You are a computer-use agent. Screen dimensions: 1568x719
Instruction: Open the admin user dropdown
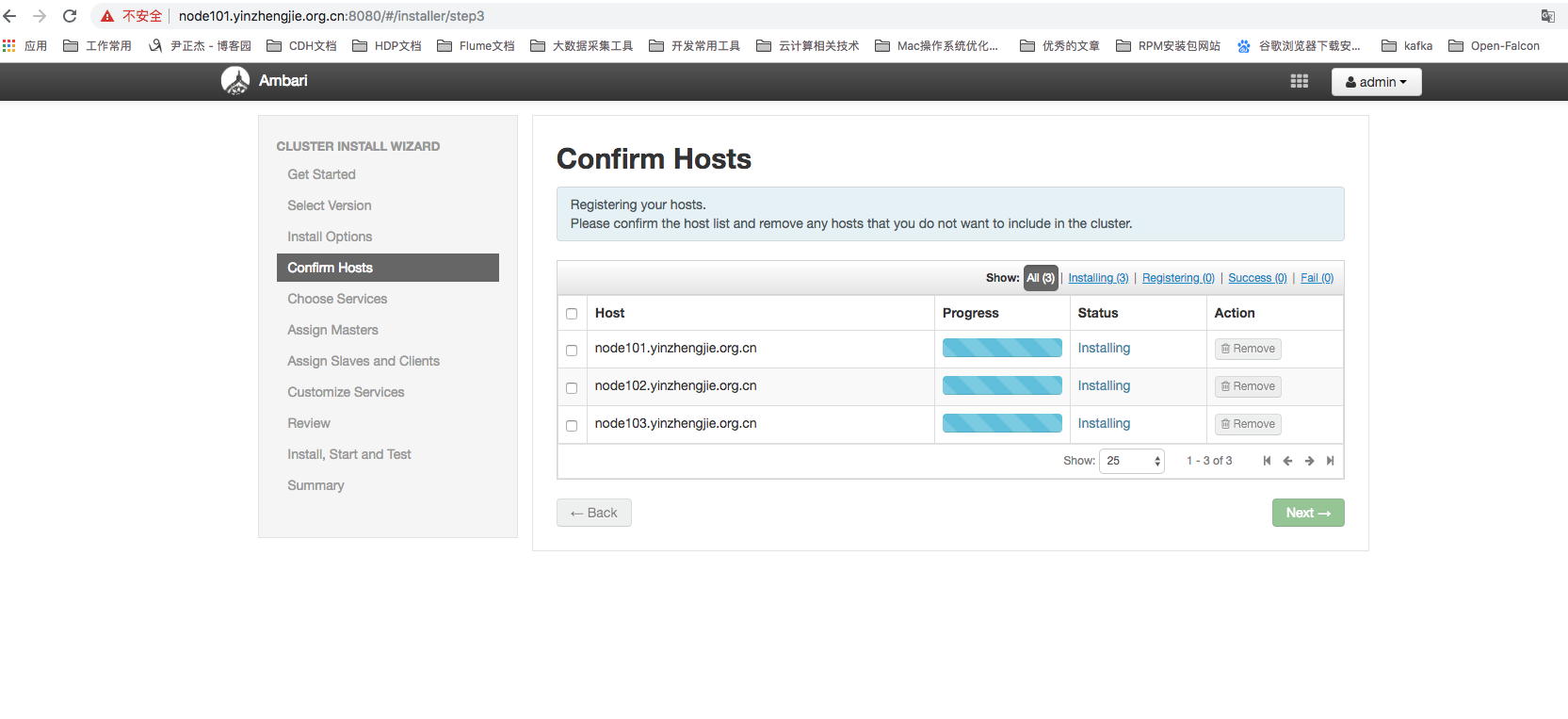coord(1376,82)
